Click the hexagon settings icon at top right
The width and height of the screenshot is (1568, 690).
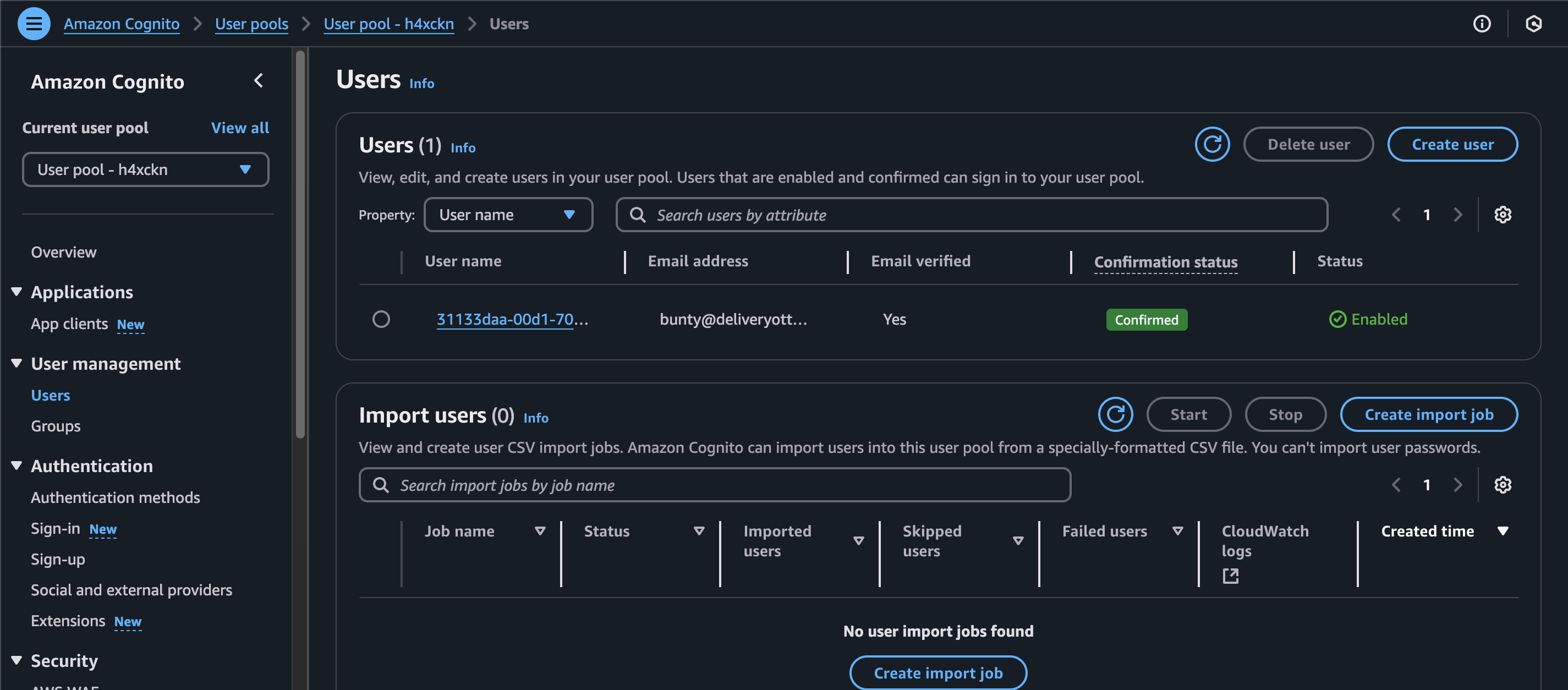coord(1533,24)
